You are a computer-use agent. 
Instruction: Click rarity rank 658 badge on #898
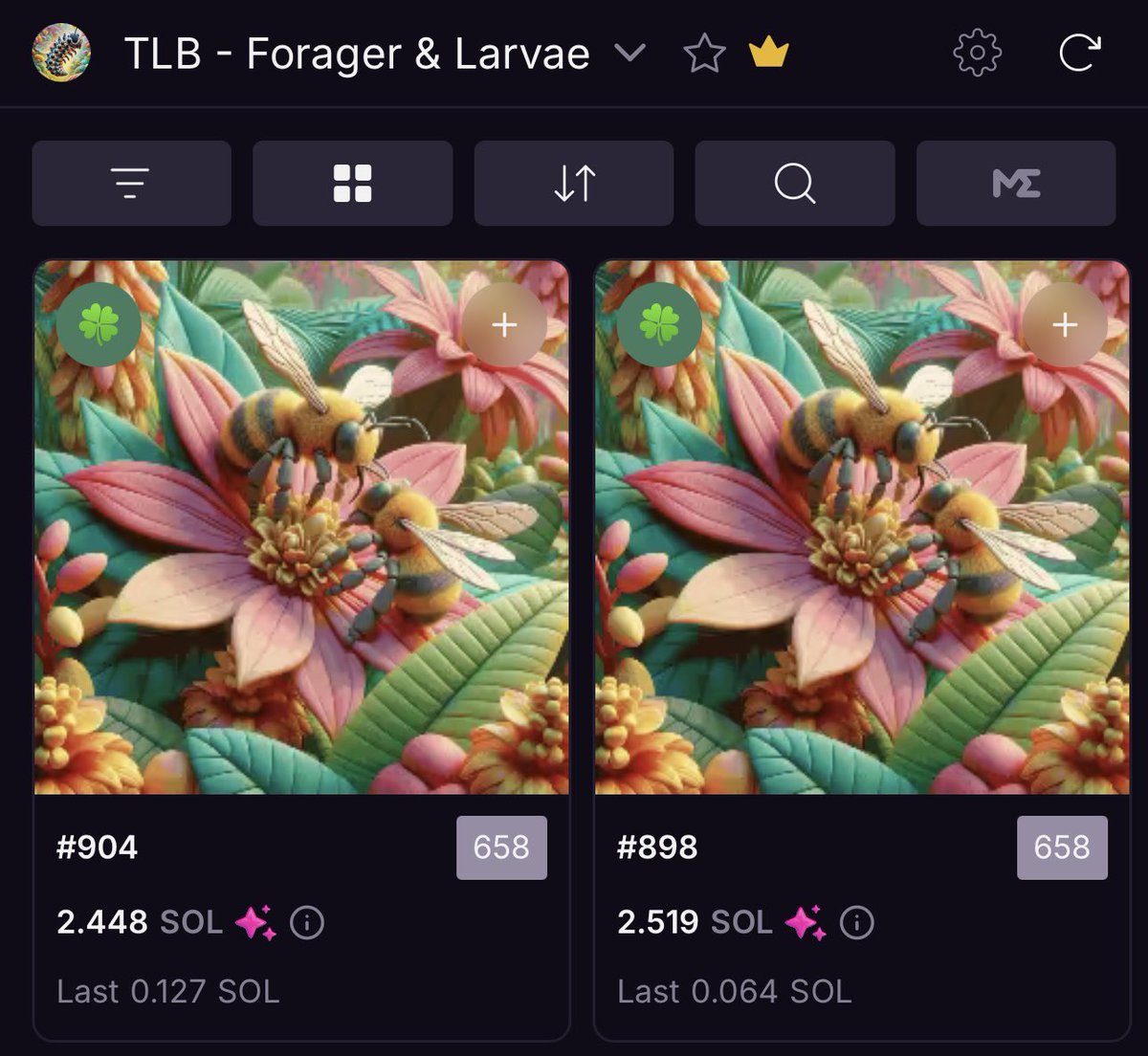(x=1062, y=847)
